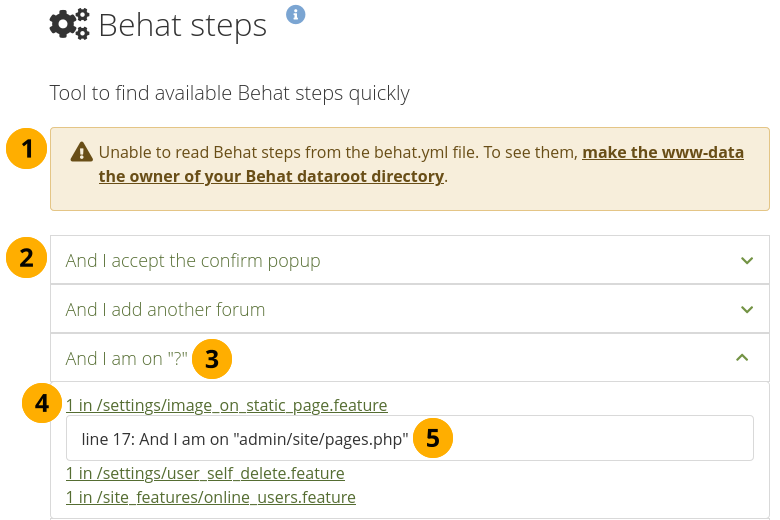The height and width of the screenshot is (520, 780).
Task: Open the "And I accept the confirm popup" step
Action: [x=193, y=261]
